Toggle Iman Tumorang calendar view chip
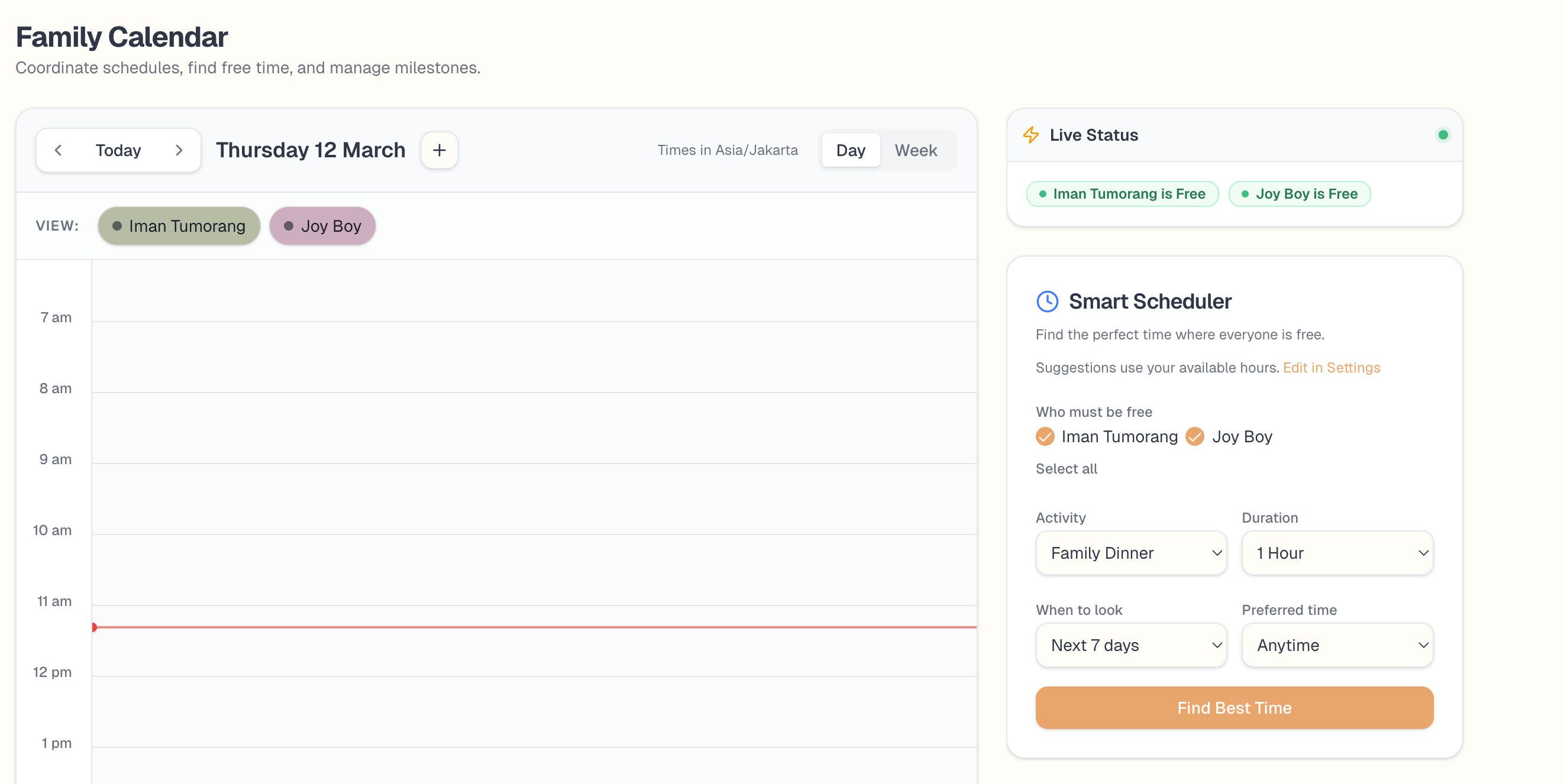The image size is (1564, 784). [x=179, y=226]
